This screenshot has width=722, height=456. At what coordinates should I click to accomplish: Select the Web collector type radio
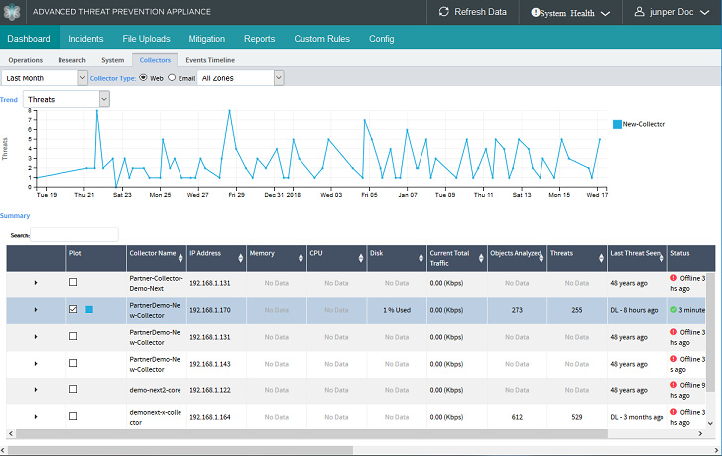(143, 77)
